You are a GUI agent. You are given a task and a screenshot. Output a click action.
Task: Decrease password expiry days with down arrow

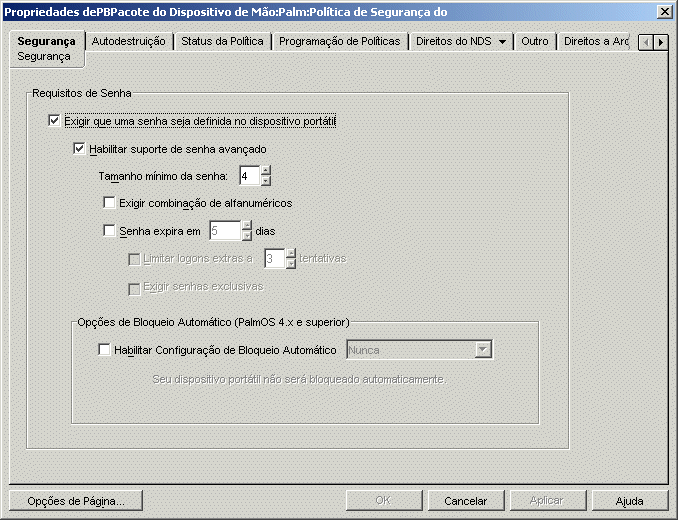tap(247, 236)
